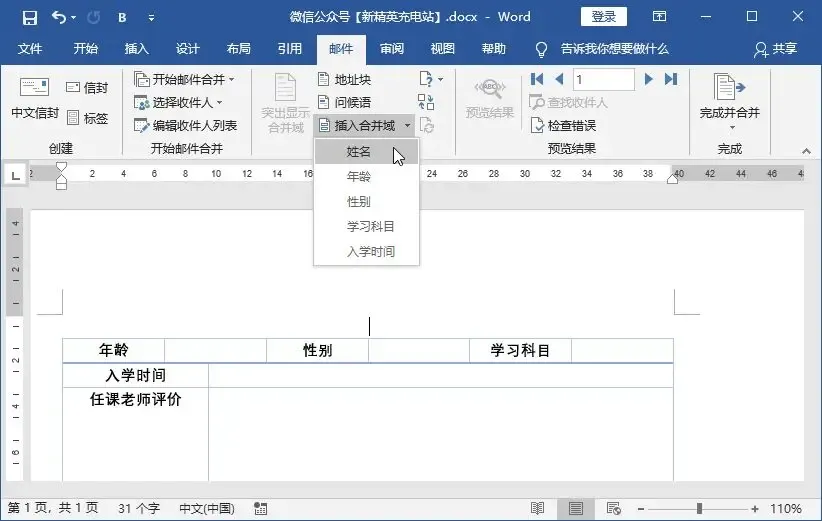This screenshot has width=822, height=521.
Task: Click the 中文信封 envelope button
Action: click(35, 99)
